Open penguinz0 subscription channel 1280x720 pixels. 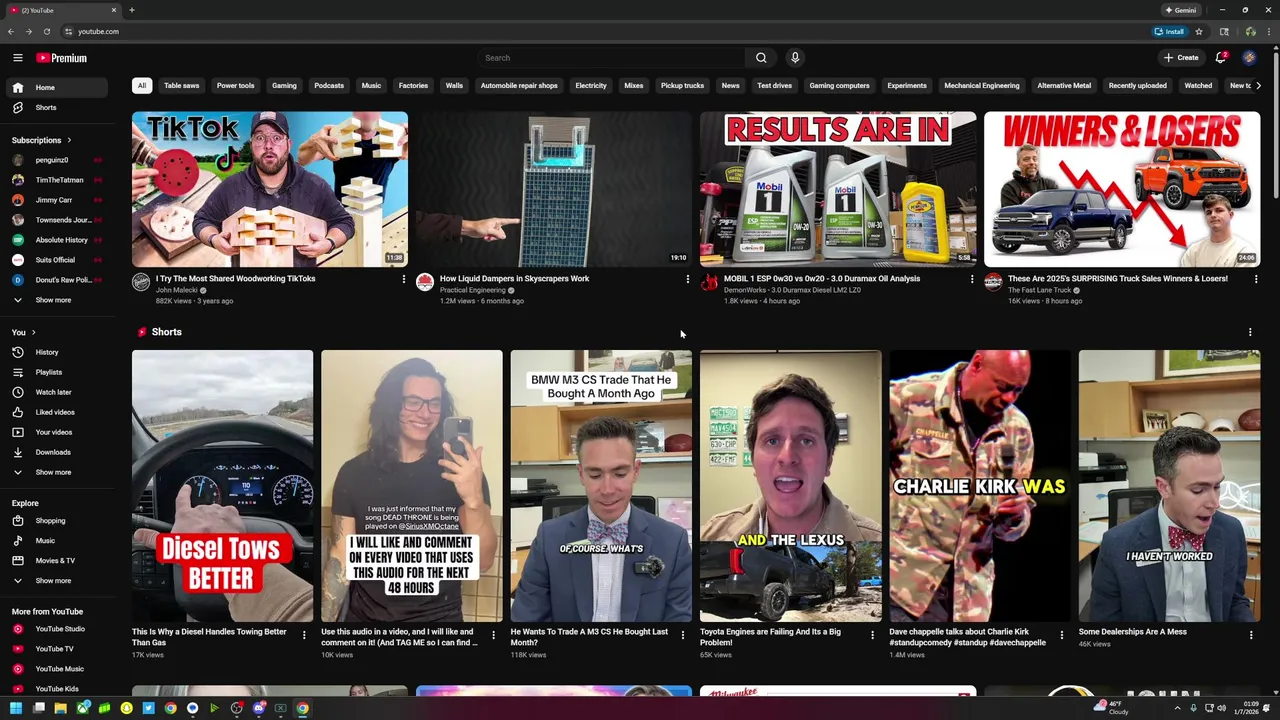click(x=56, y=160)
